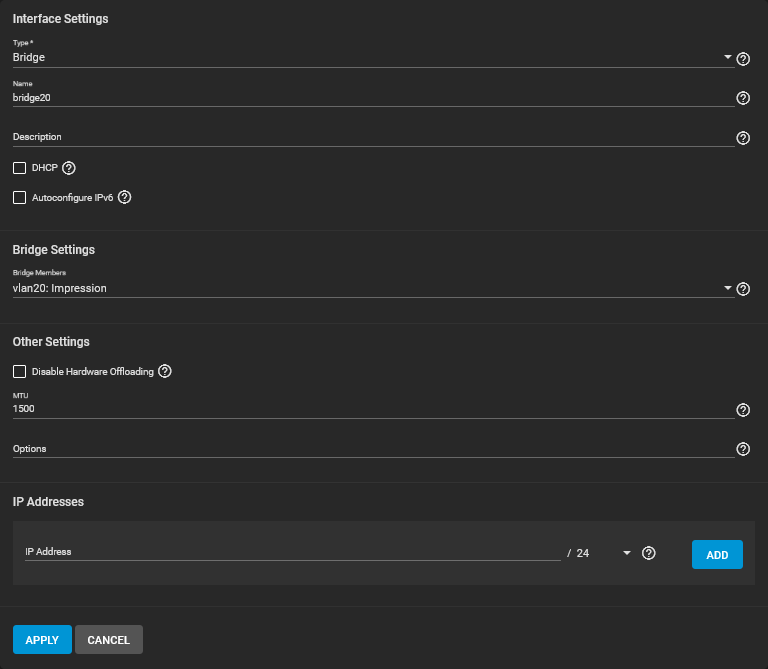Focus the Options input field
Screen dimensions: 768x669
373,449
